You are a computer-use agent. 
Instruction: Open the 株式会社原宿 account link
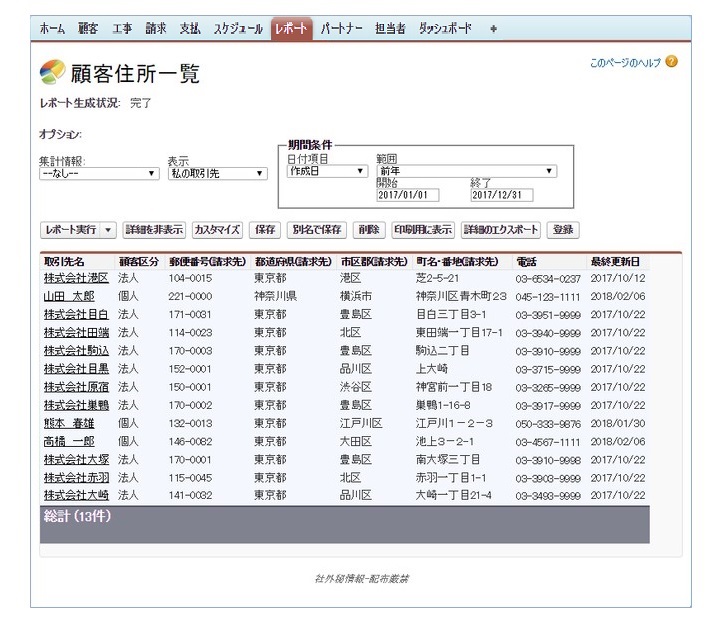[x=76, y=387]
